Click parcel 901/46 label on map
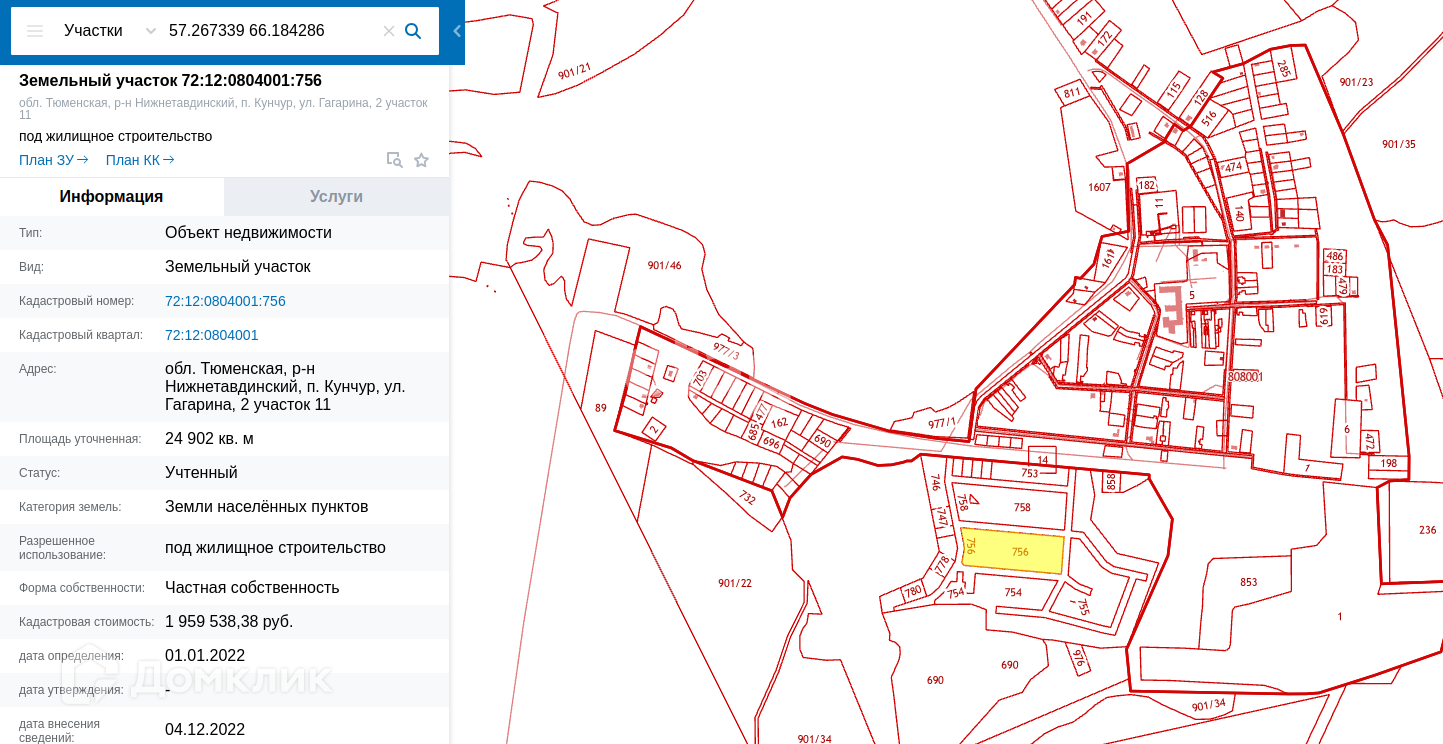Viewport: 1443px width, 744px height. [664, 265]
